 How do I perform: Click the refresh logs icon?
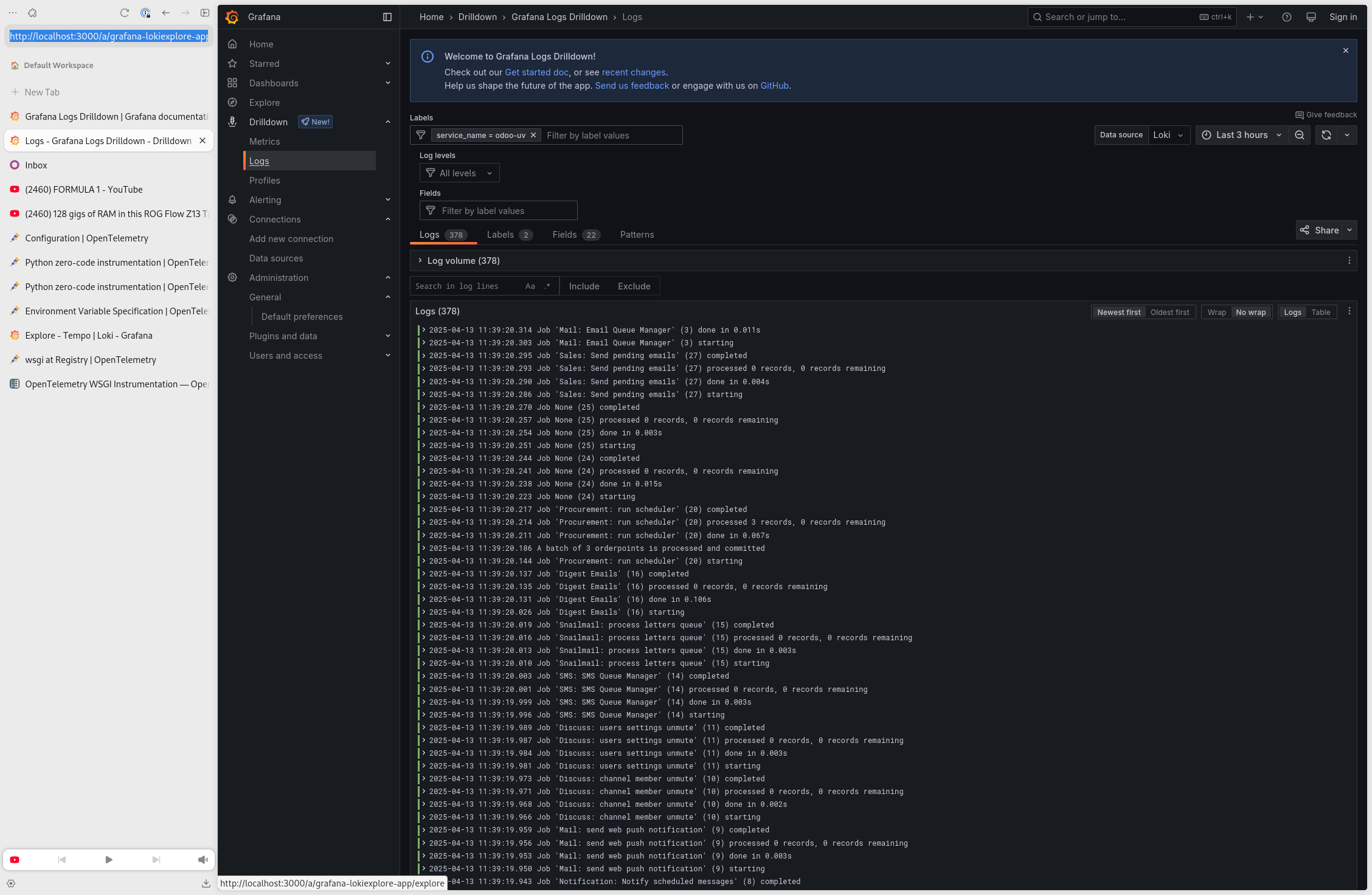click(x=1326, y=135)
